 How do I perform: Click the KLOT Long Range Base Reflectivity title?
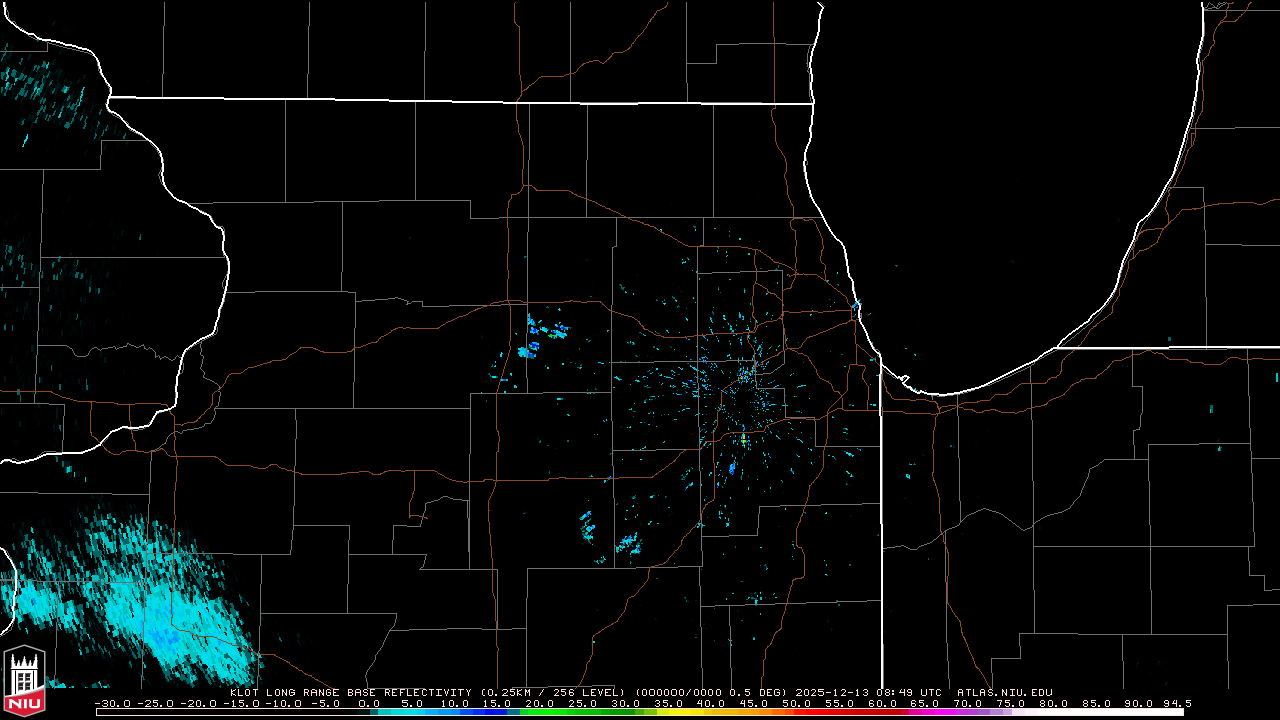pyautogui.click(x=352, y=692)
